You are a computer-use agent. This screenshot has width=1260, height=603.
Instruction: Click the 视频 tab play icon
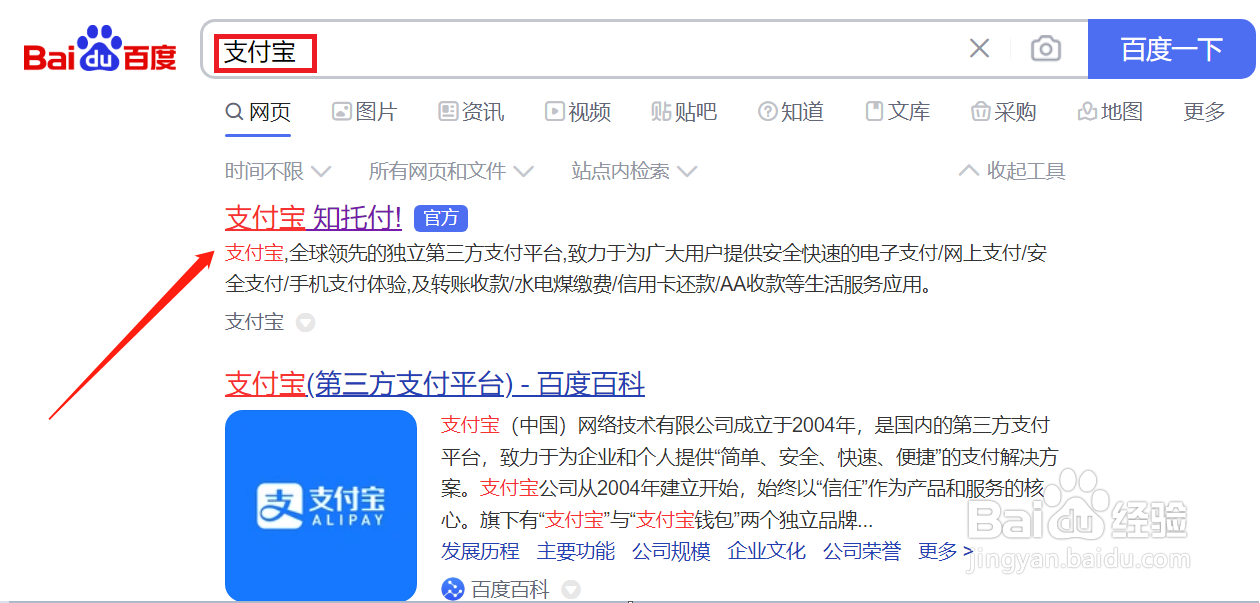click(x=554, y=112)
